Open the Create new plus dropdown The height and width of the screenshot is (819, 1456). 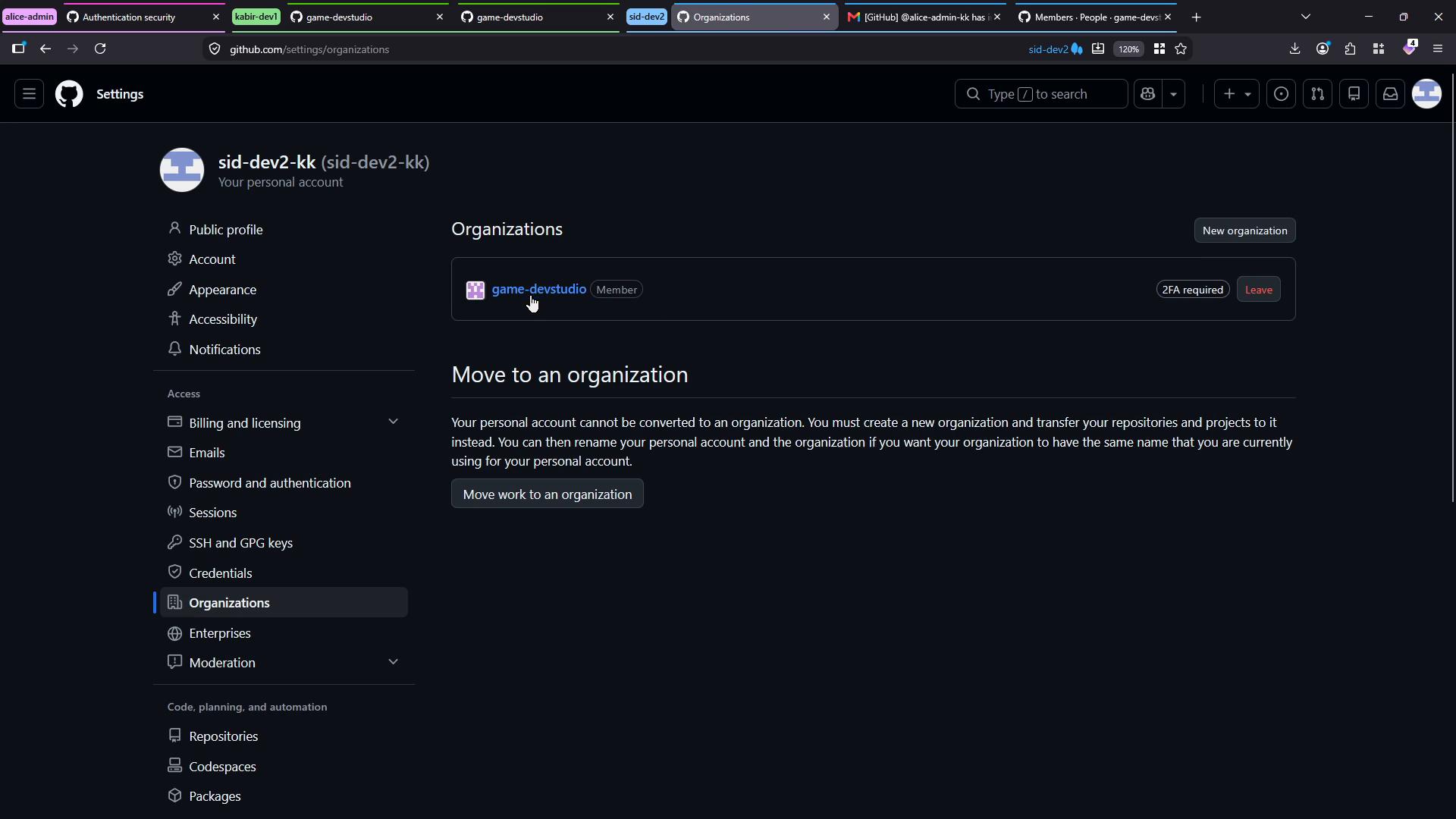coord(1236,94)
